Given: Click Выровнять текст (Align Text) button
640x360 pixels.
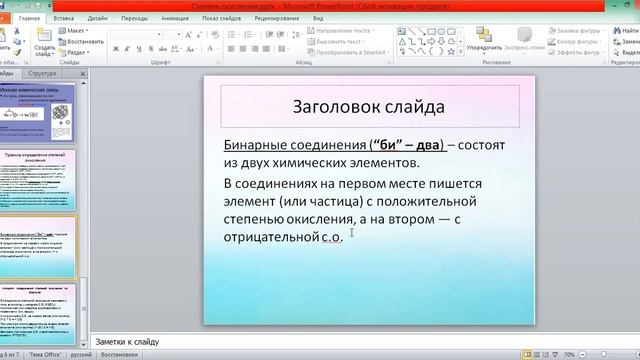Looking at the screenshot, I should [336, 42].
